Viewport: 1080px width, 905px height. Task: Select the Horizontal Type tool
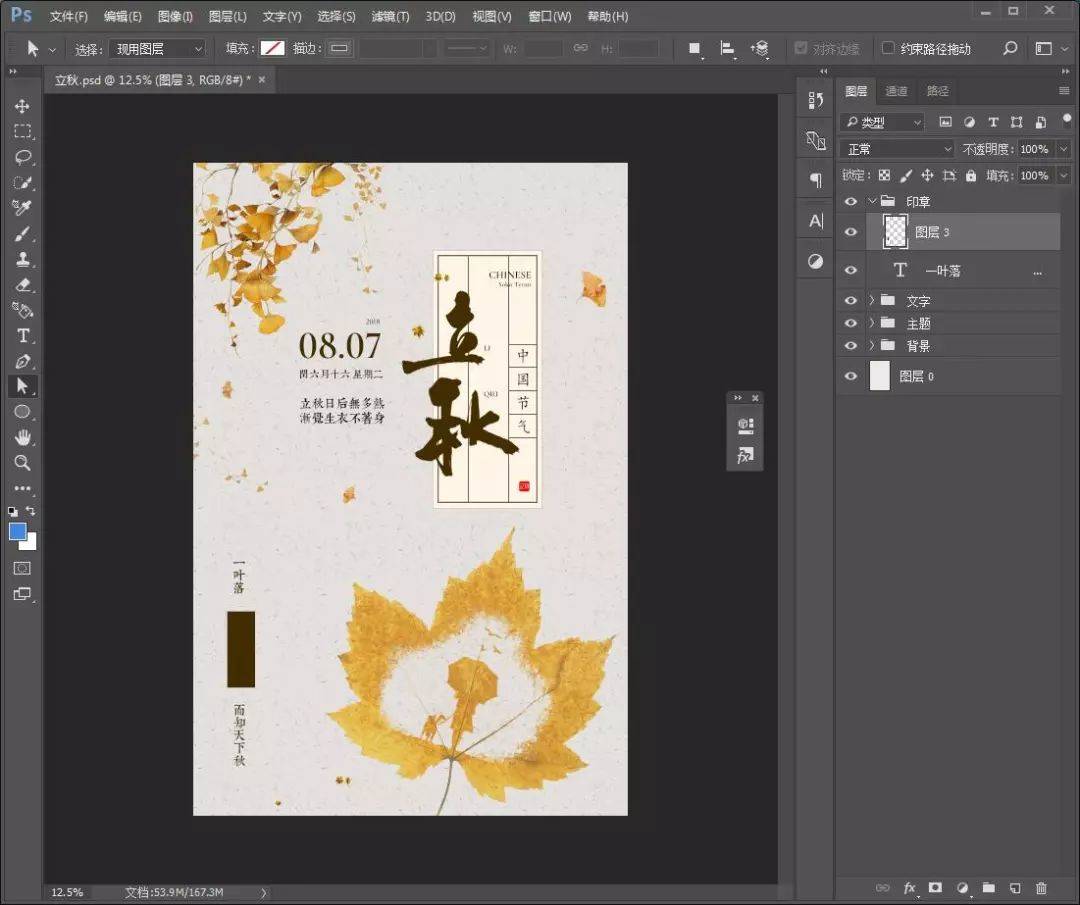point(22,335)
